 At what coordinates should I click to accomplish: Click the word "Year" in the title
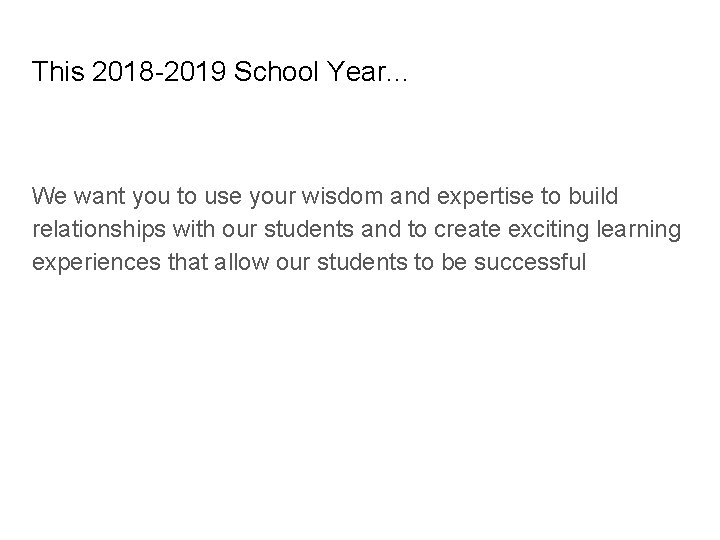pos(351,72)
